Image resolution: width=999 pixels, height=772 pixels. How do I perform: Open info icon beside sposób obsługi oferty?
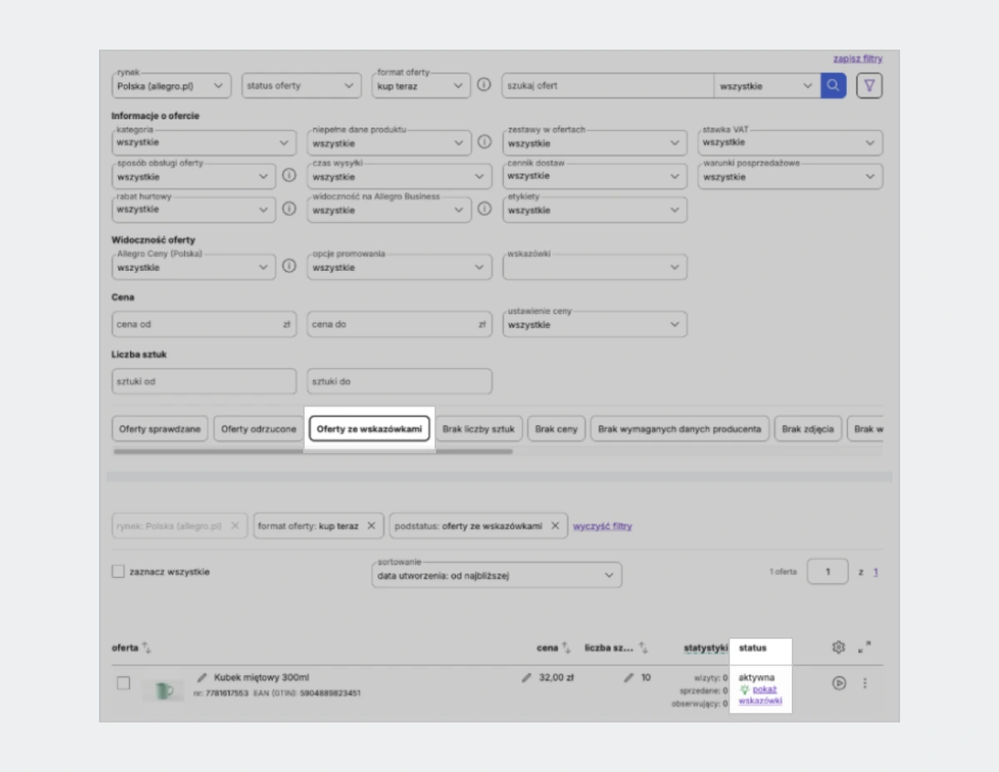(289, 175)
